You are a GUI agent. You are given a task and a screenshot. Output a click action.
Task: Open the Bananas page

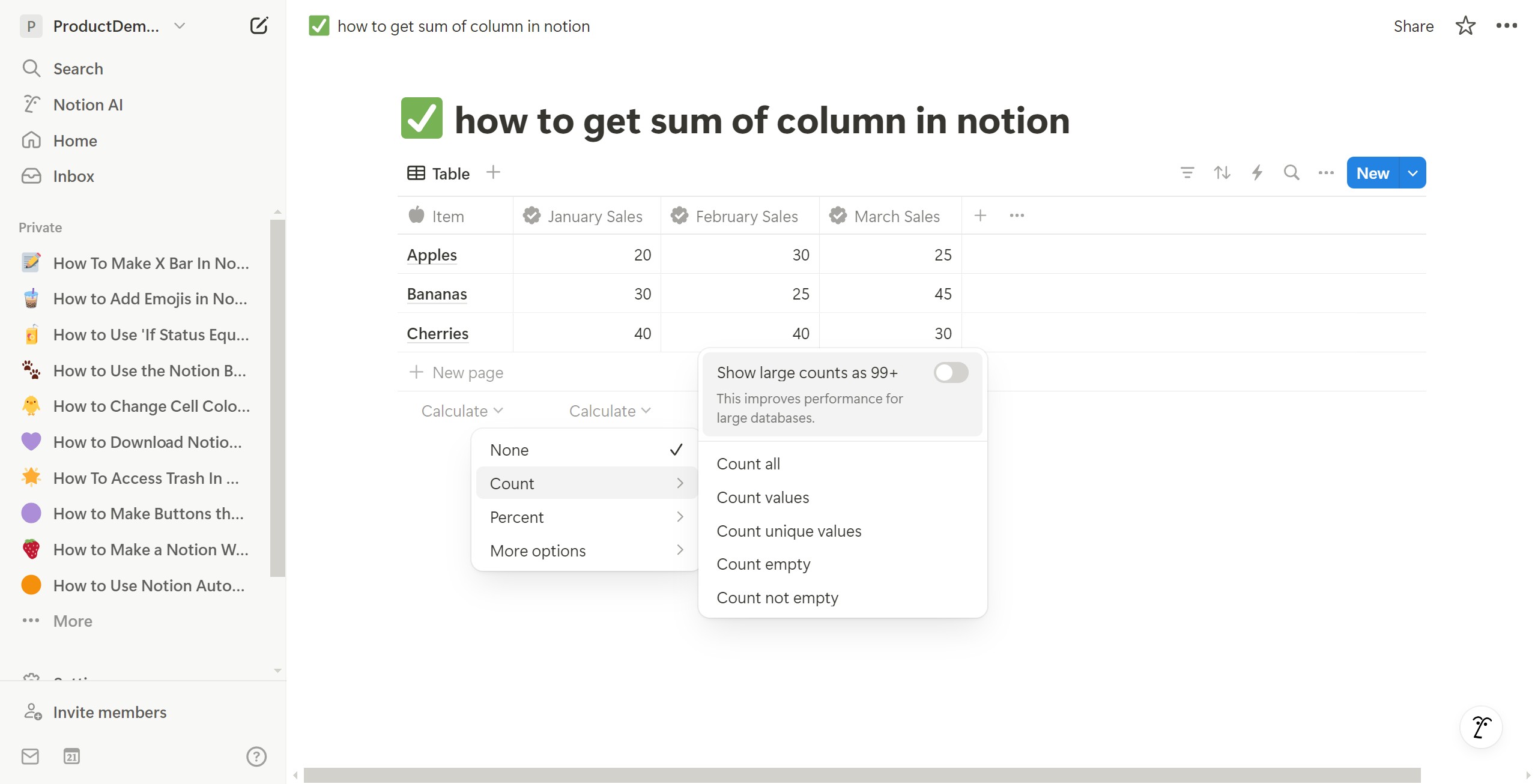437,294
